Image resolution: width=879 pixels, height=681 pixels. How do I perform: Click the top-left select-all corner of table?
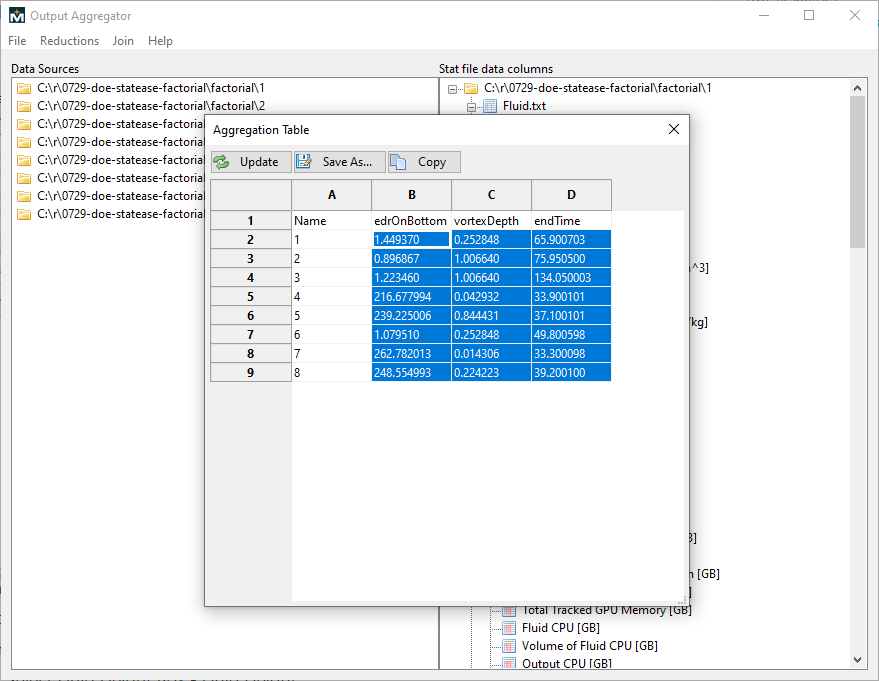pyautogui.click(x=251, y=195)
